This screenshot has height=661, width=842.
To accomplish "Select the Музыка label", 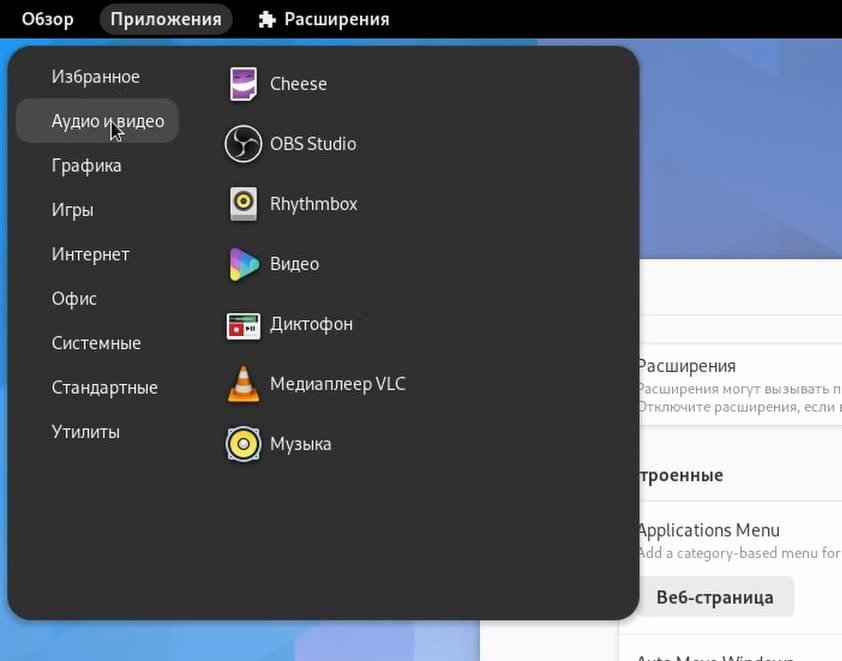I will pos(301,444).
